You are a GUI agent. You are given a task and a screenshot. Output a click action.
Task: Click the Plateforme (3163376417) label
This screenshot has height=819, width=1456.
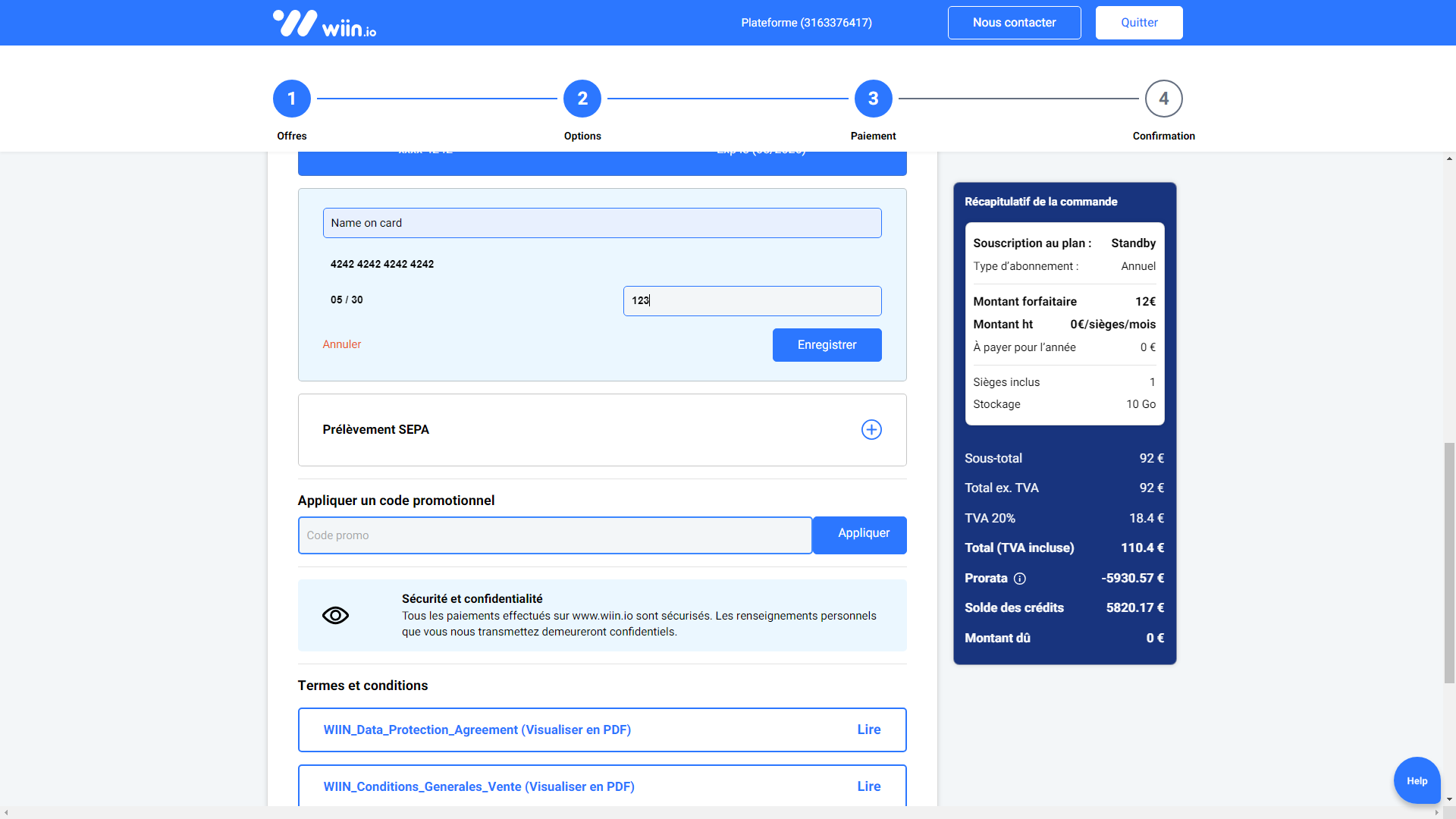click(806, 23)
